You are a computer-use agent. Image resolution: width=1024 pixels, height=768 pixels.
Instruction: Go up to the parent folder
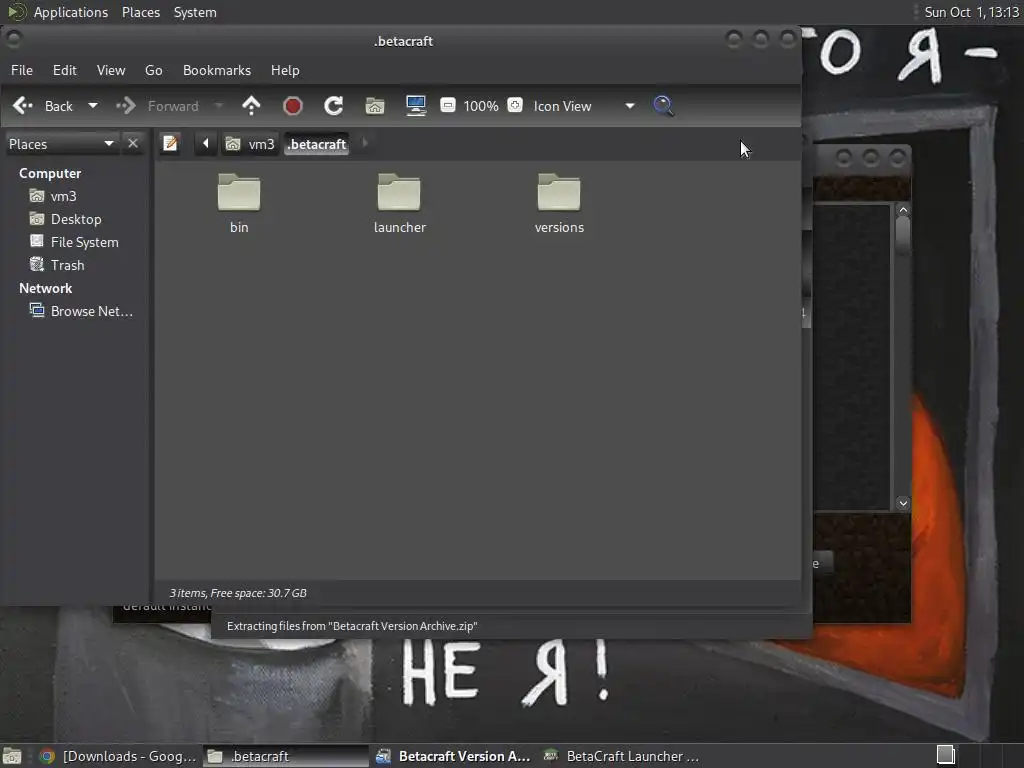(x=251, y=106)
